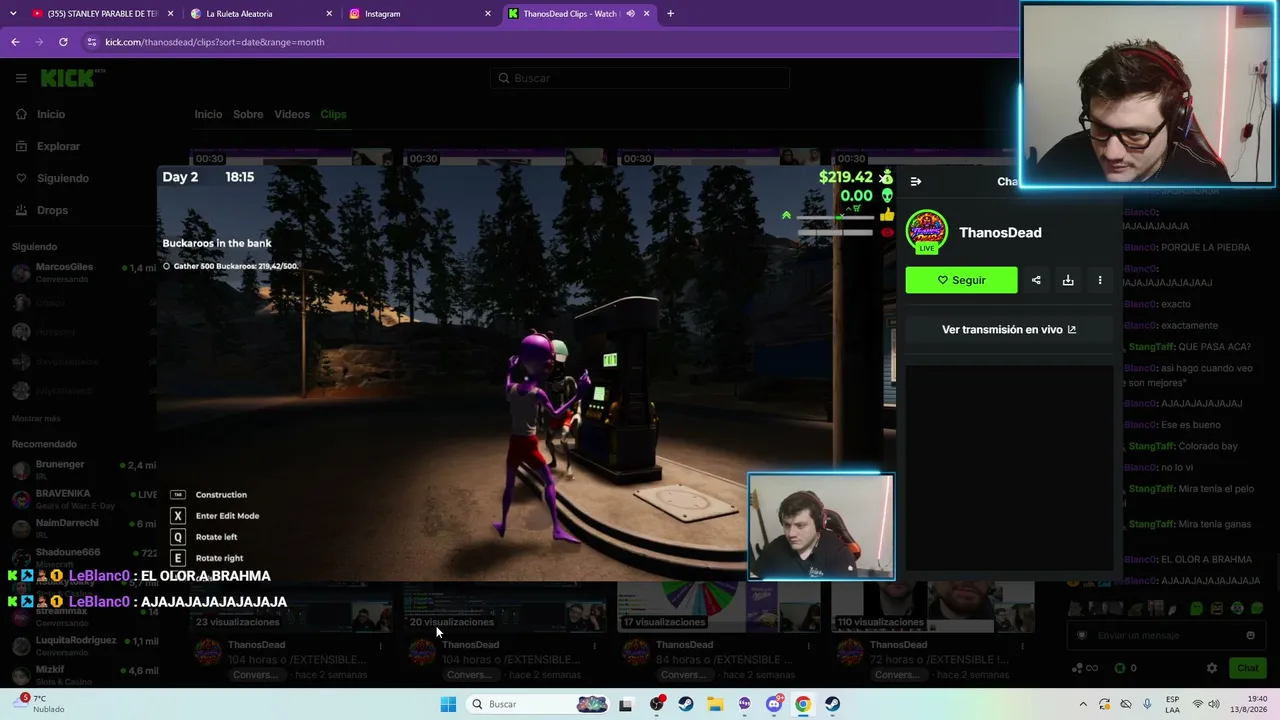The image size is (1280, 720).
Task: Click the site info icon in address bar
Action: pos(92,42)
